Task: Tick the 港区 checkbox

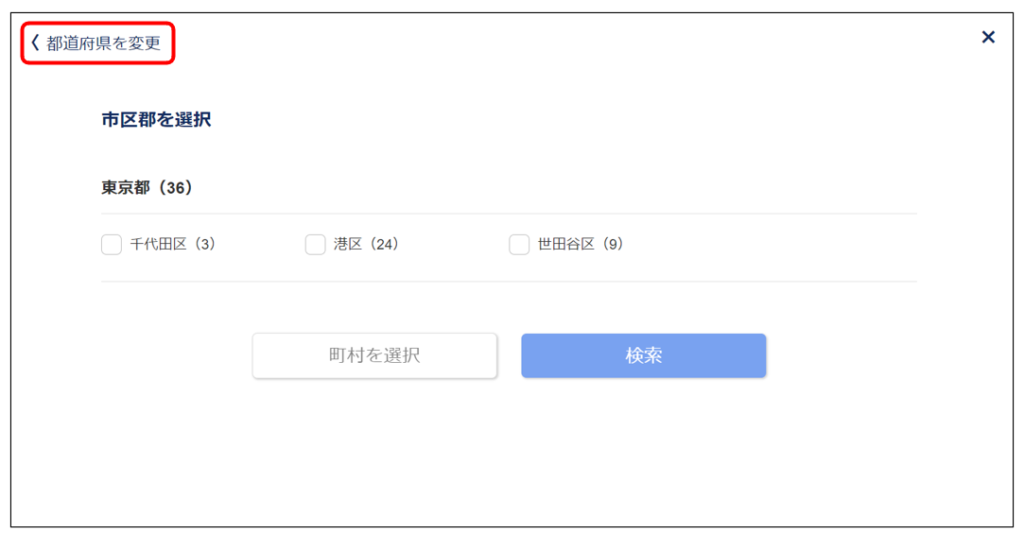Action: (x=315, y=244)
